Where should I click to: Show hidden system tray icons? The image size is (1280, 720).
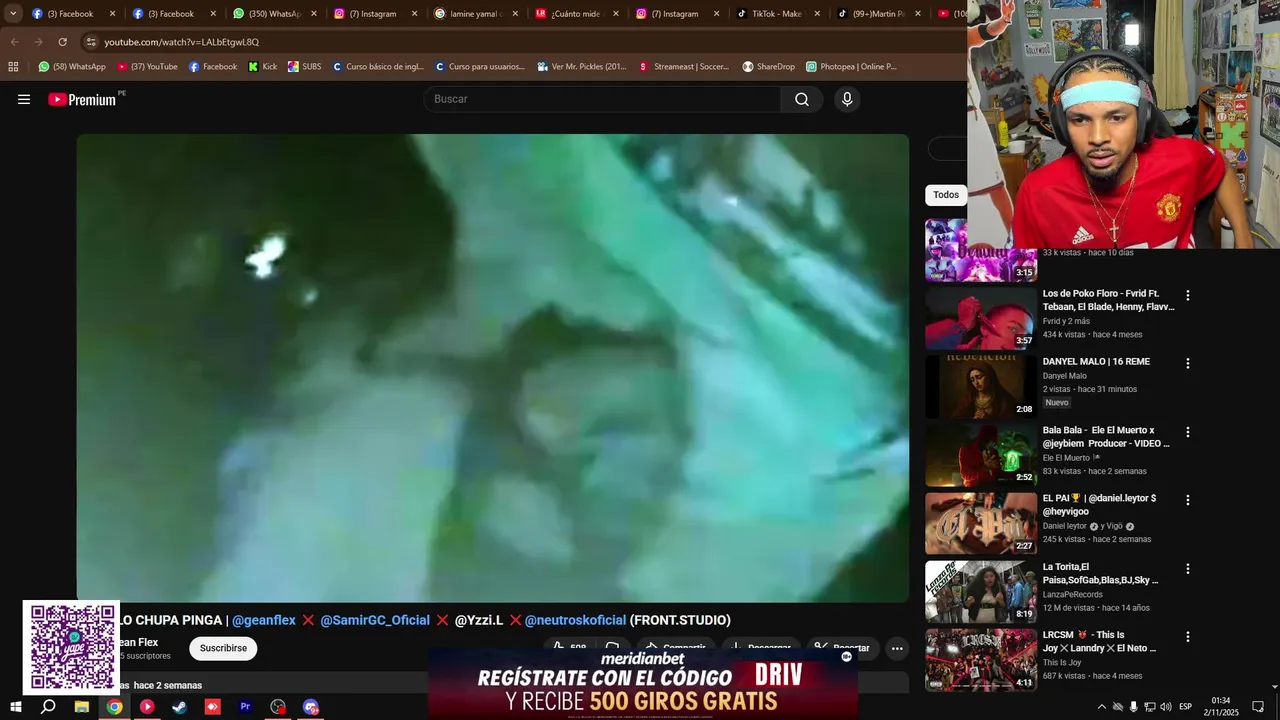pyautogui.click(x=1101, y=707)
